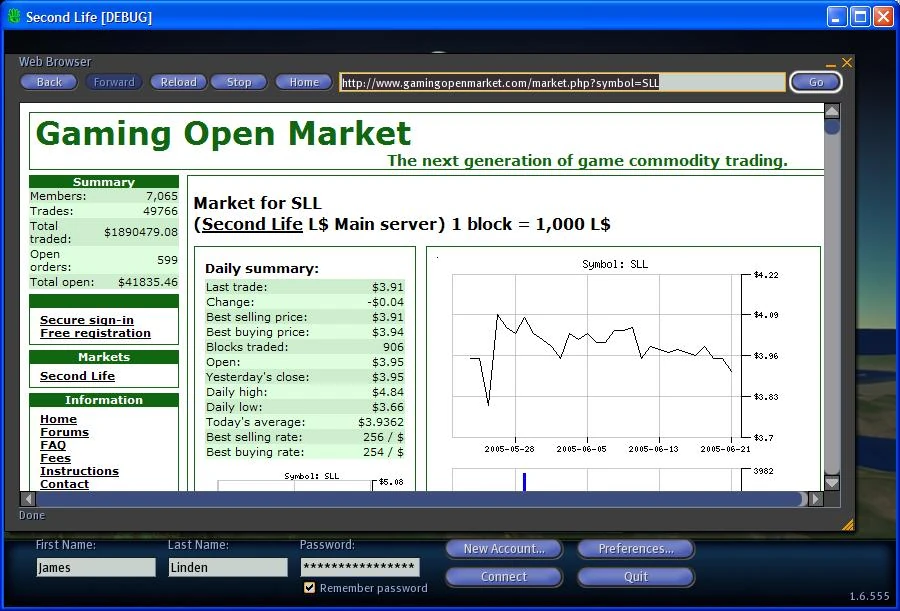Click the Daily summary heading

pyautogui.click(x=262, y=268)
